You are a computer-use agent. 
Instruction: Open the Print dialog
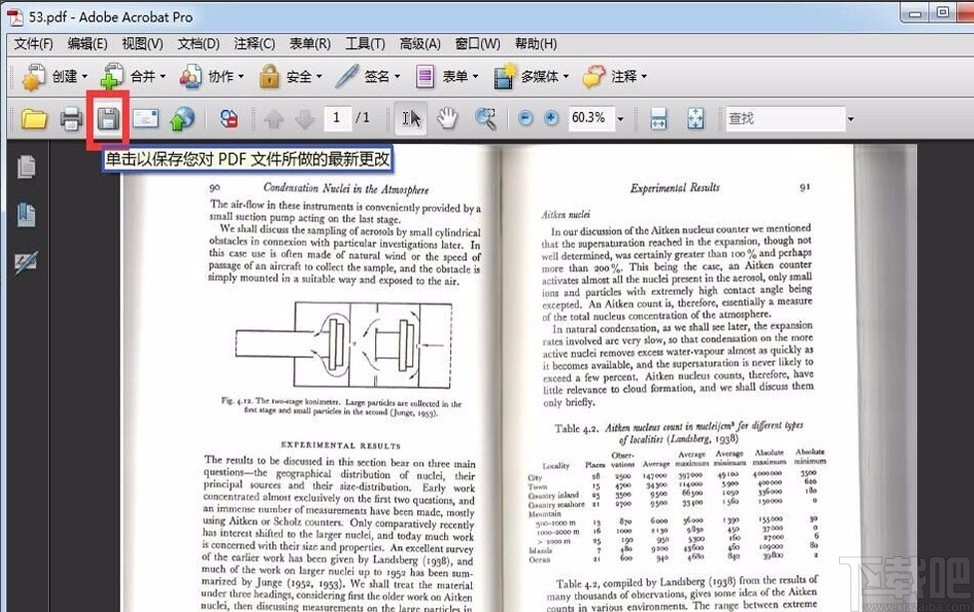71,118
